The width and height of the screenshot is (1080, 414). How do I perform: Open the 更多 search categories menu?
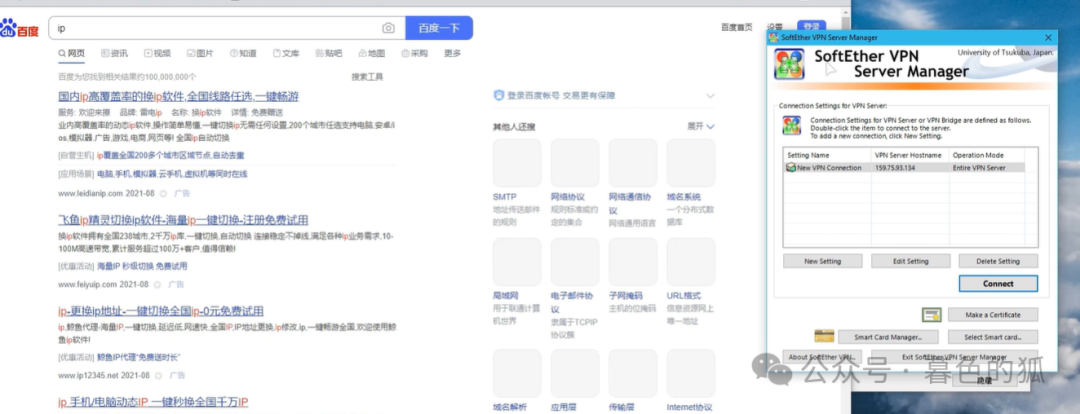coord(452,53)
